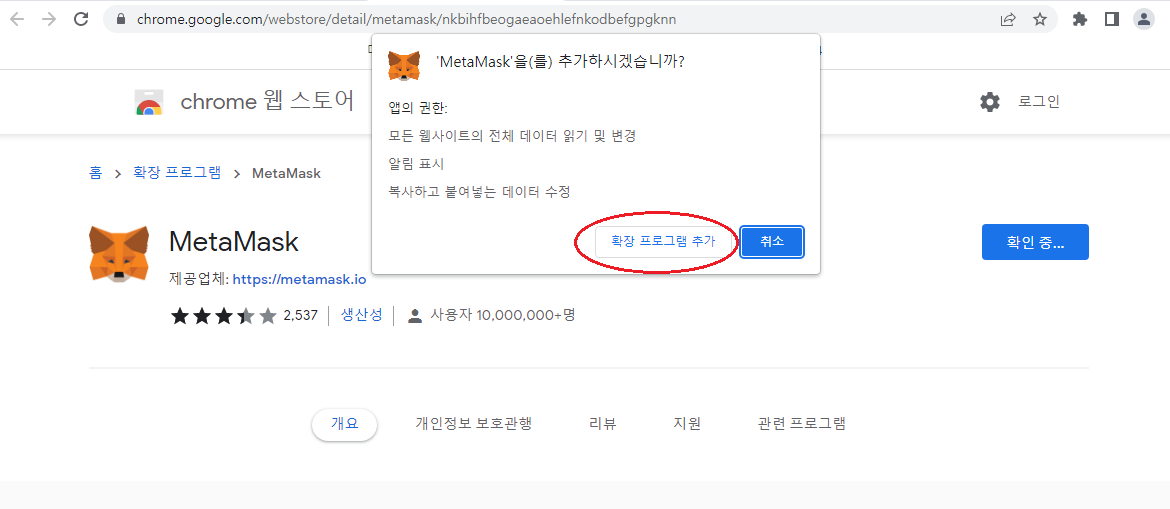Go to 홈 in the breadcrumb
This screenshot has height=509, width=1170.
[96, 173]
